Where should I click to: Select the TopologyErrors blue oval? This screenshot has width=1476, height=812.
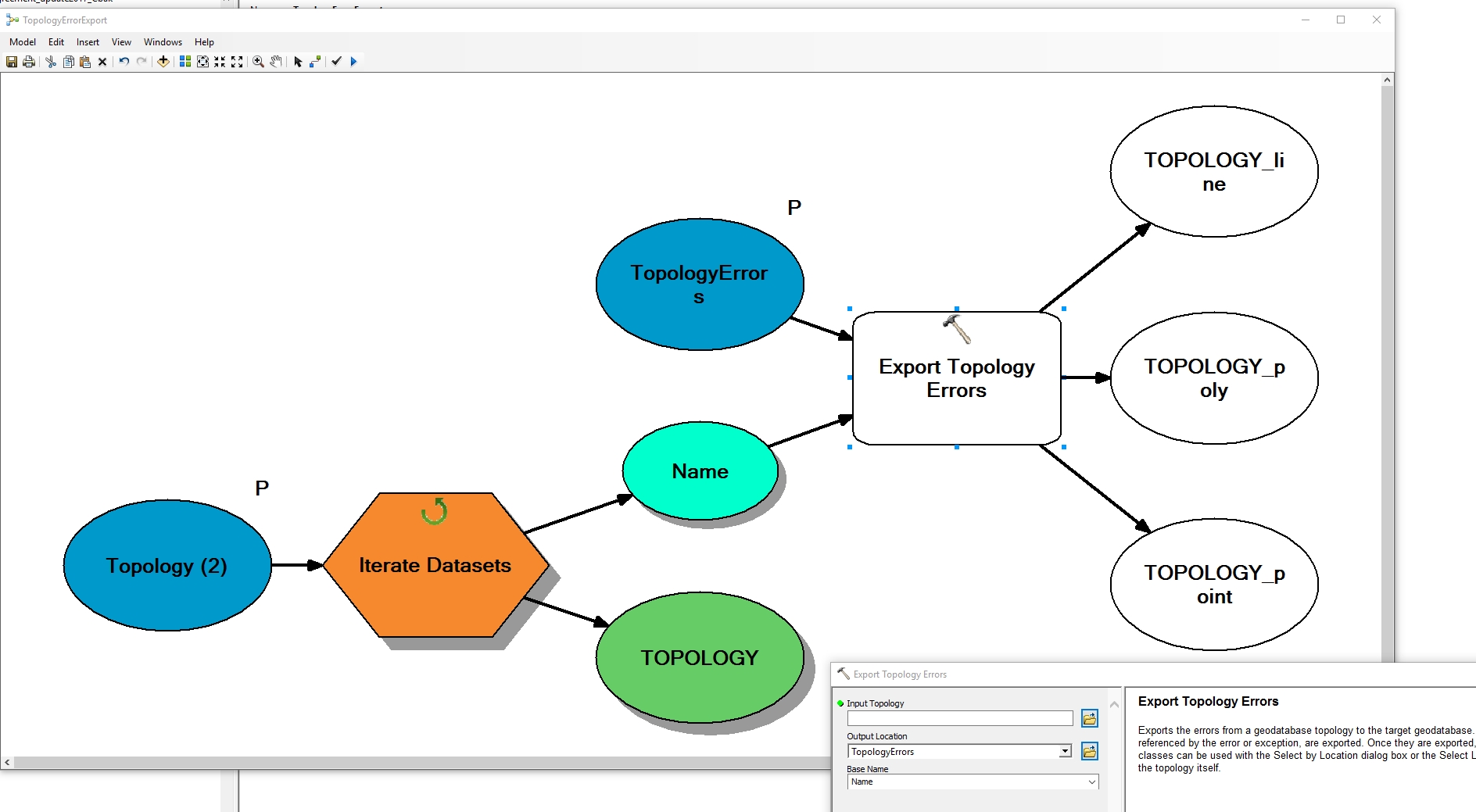[700, 284]
